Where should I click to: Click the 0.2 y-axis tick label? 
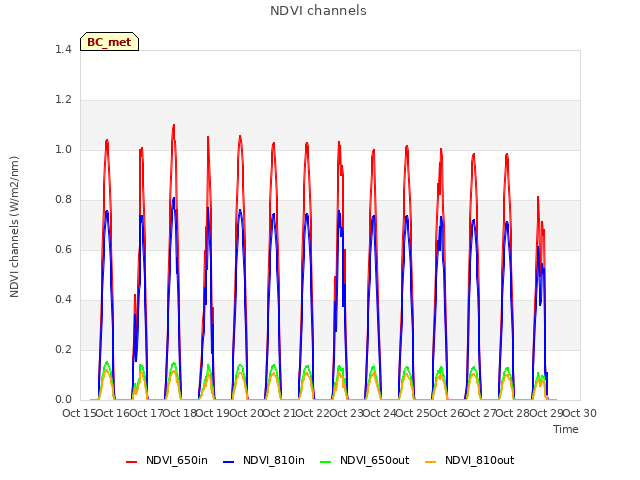pos(63,349)
